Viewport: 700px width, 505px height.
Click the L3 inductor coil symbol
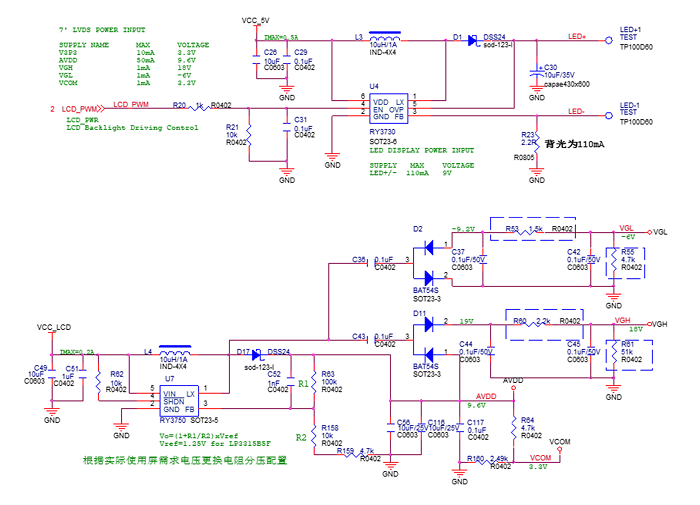tap(384, 39)
